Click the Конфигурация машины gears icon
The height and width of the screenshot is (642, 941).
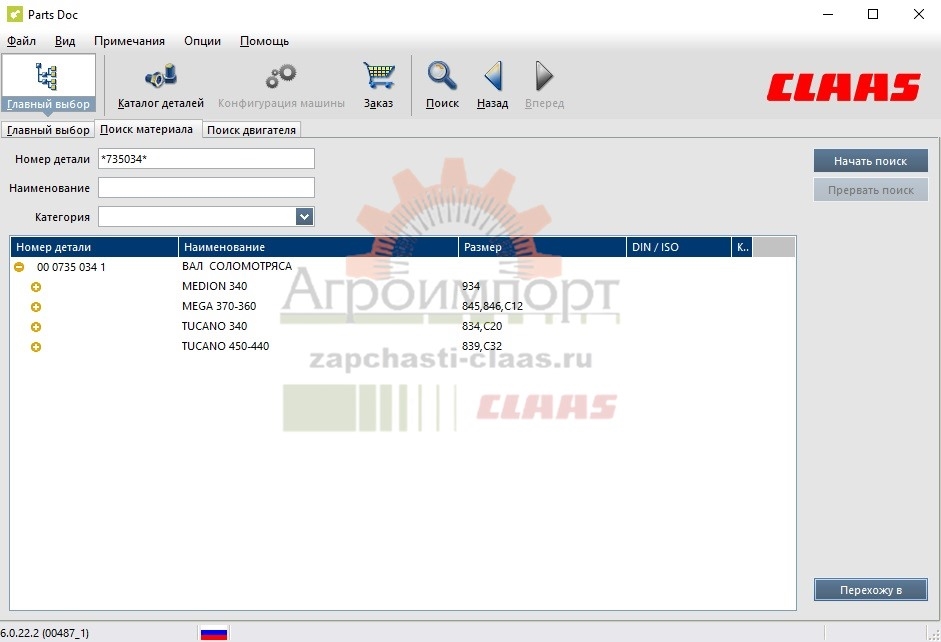coord(281,76)
